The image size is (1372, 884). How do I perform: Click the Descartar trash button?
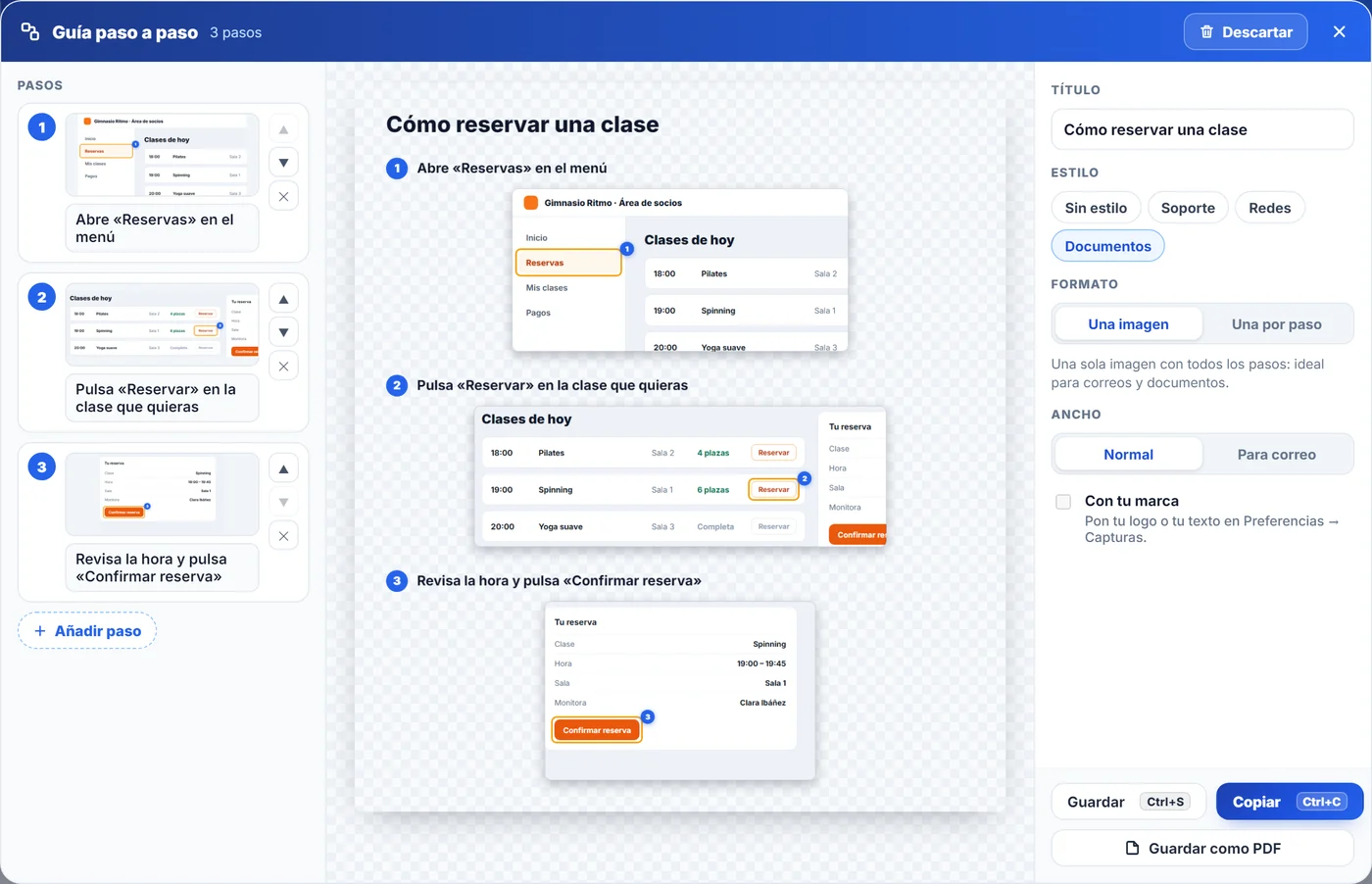point(1246,31)
